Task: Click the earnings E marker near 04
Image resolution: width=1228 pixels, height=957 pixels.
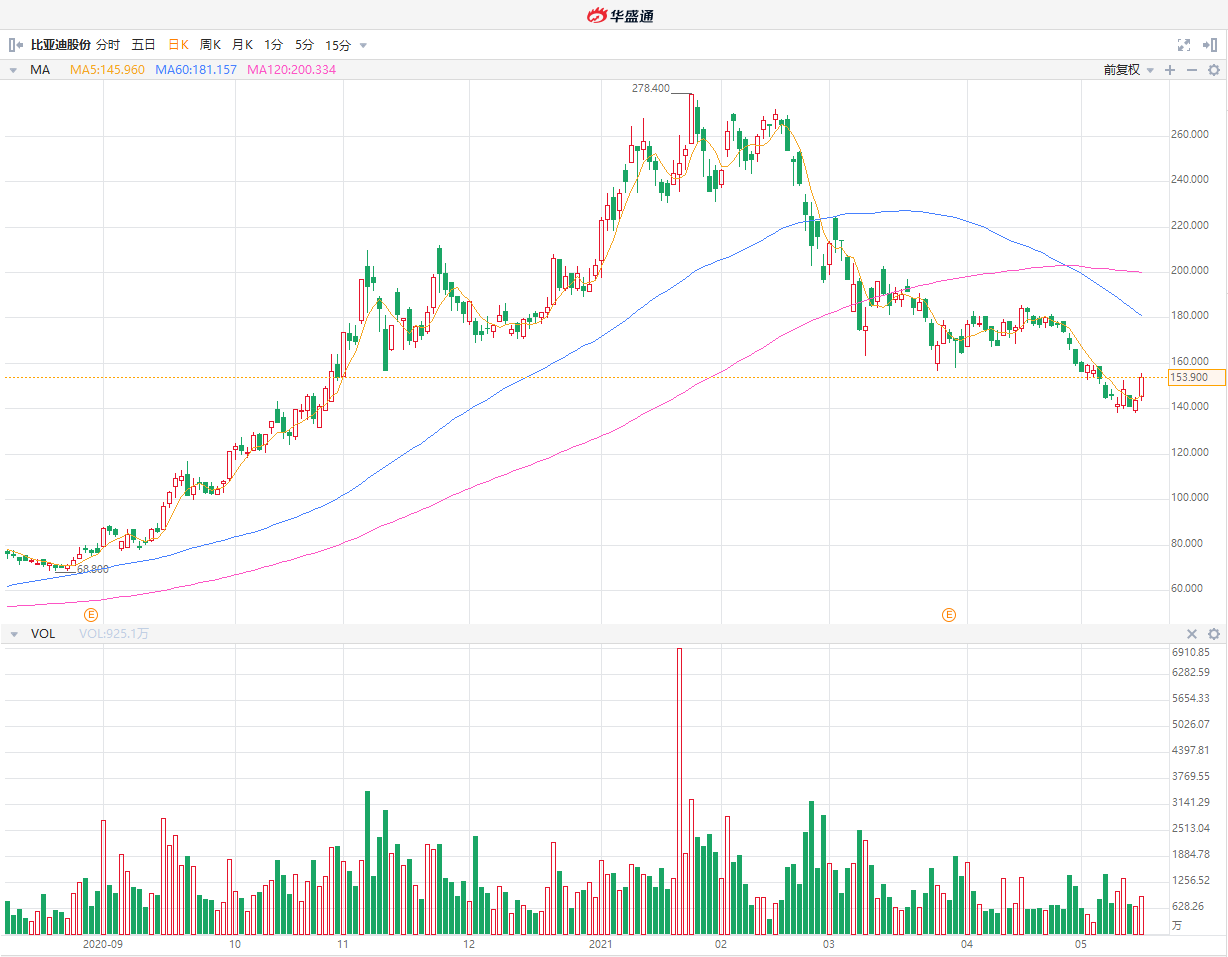Action: coord(949,614)
